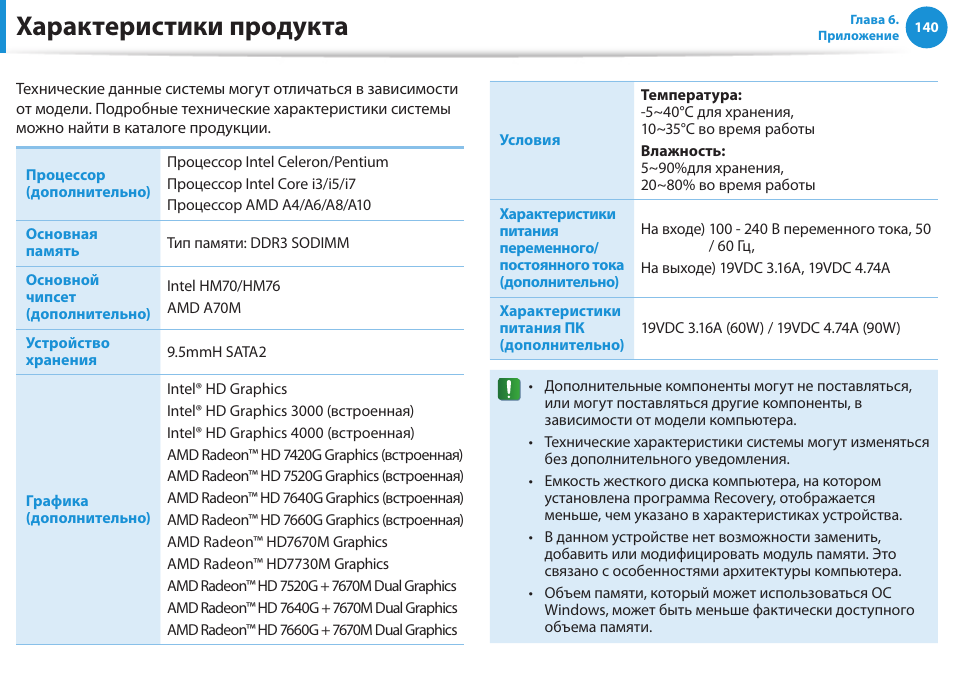Click the 'Графика (дополнительно)' row header
This screenshot has width=954, height=677.
tap(88, 509)
